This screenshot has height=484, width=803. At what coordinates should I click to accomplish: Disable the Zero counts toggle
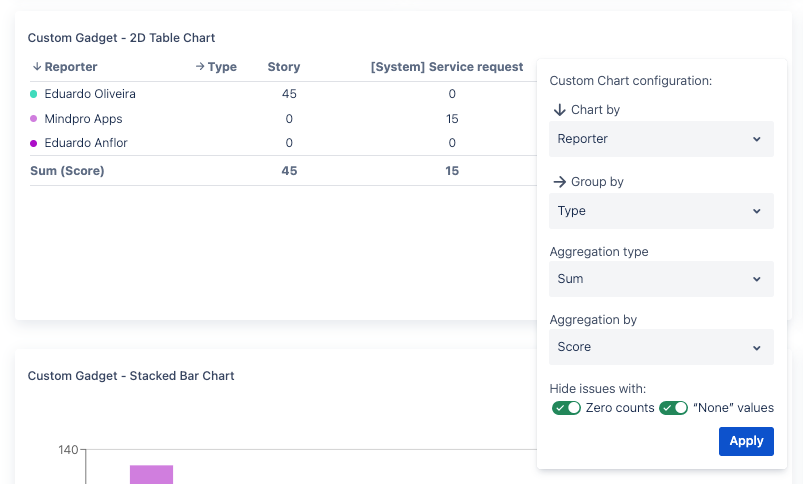coord(567,408)
